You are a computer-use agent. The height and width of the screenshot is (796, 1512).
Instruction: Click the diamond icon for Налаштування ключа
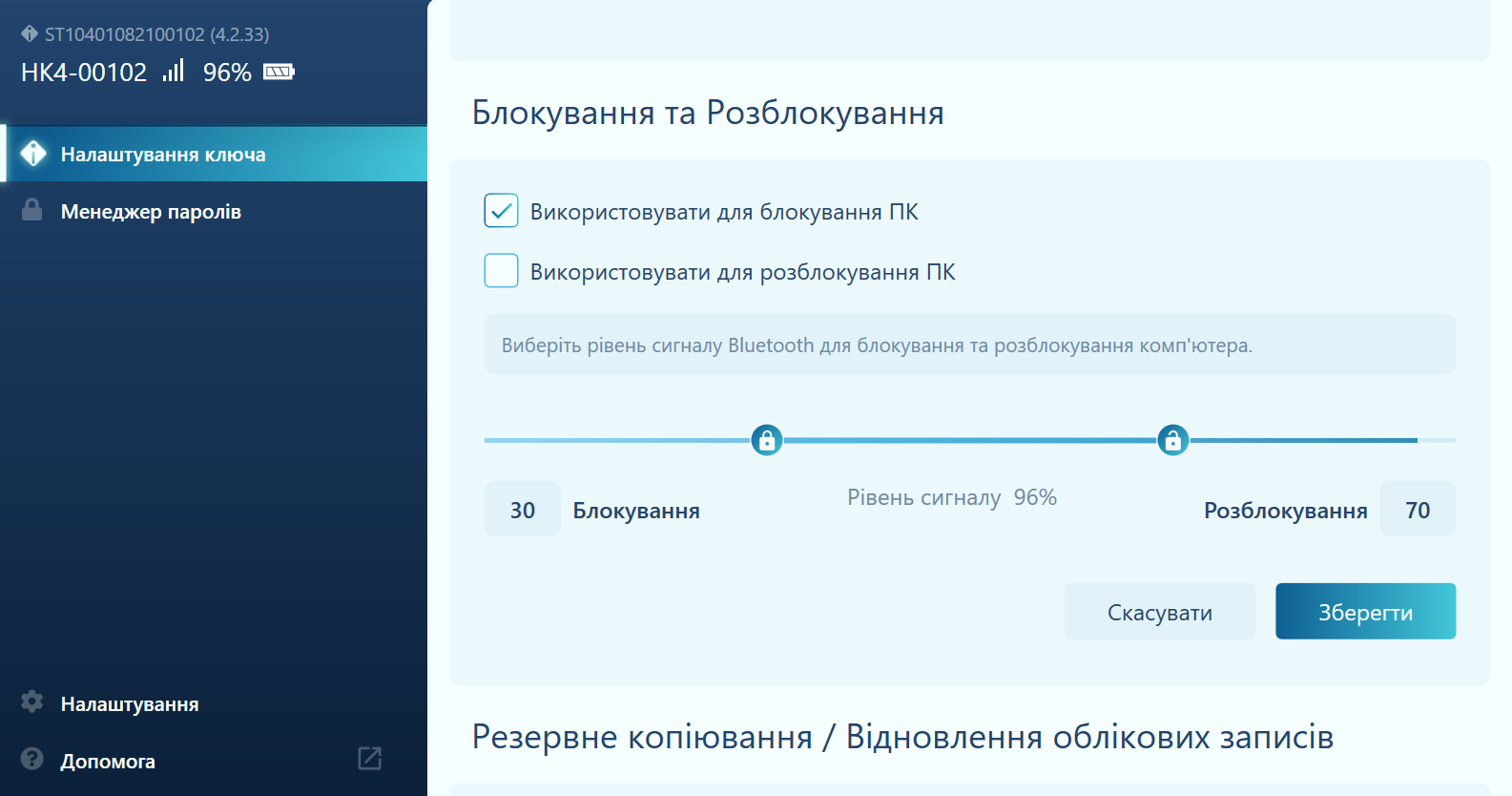point(33,154)
